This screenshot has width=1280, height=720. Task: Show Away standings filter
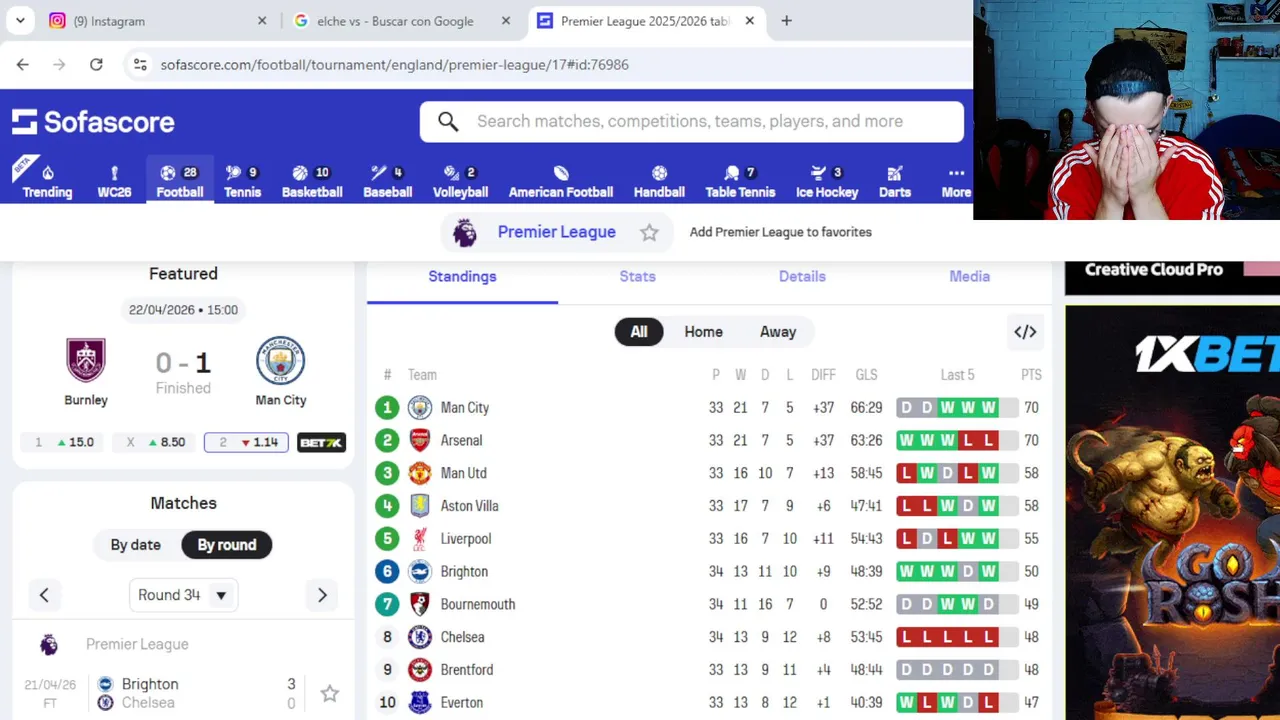(778, 332)
